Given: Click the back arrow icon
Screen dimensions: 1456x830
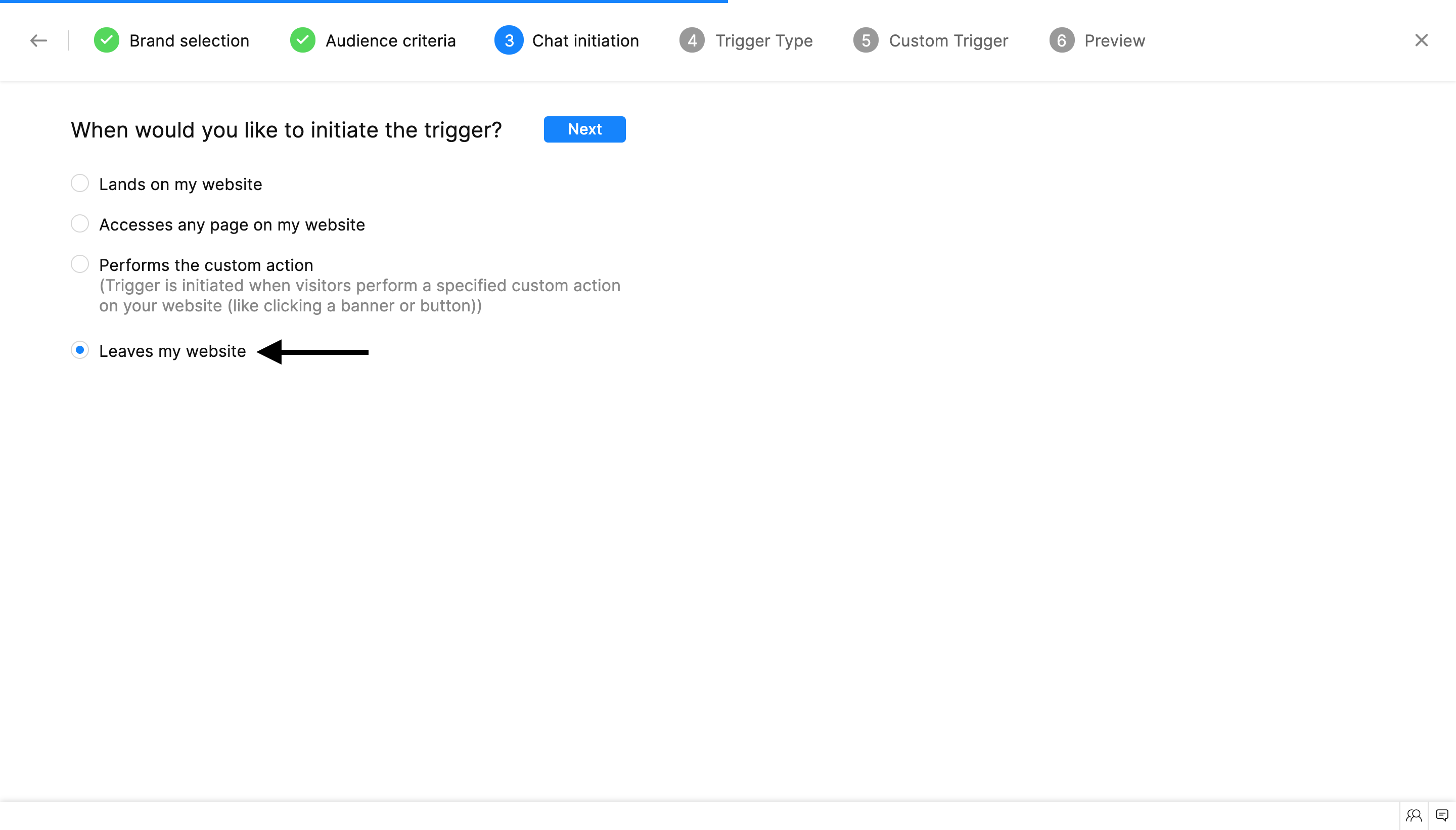Looking at the screenshot, I should pyautogui.click(x=38, y=40).
